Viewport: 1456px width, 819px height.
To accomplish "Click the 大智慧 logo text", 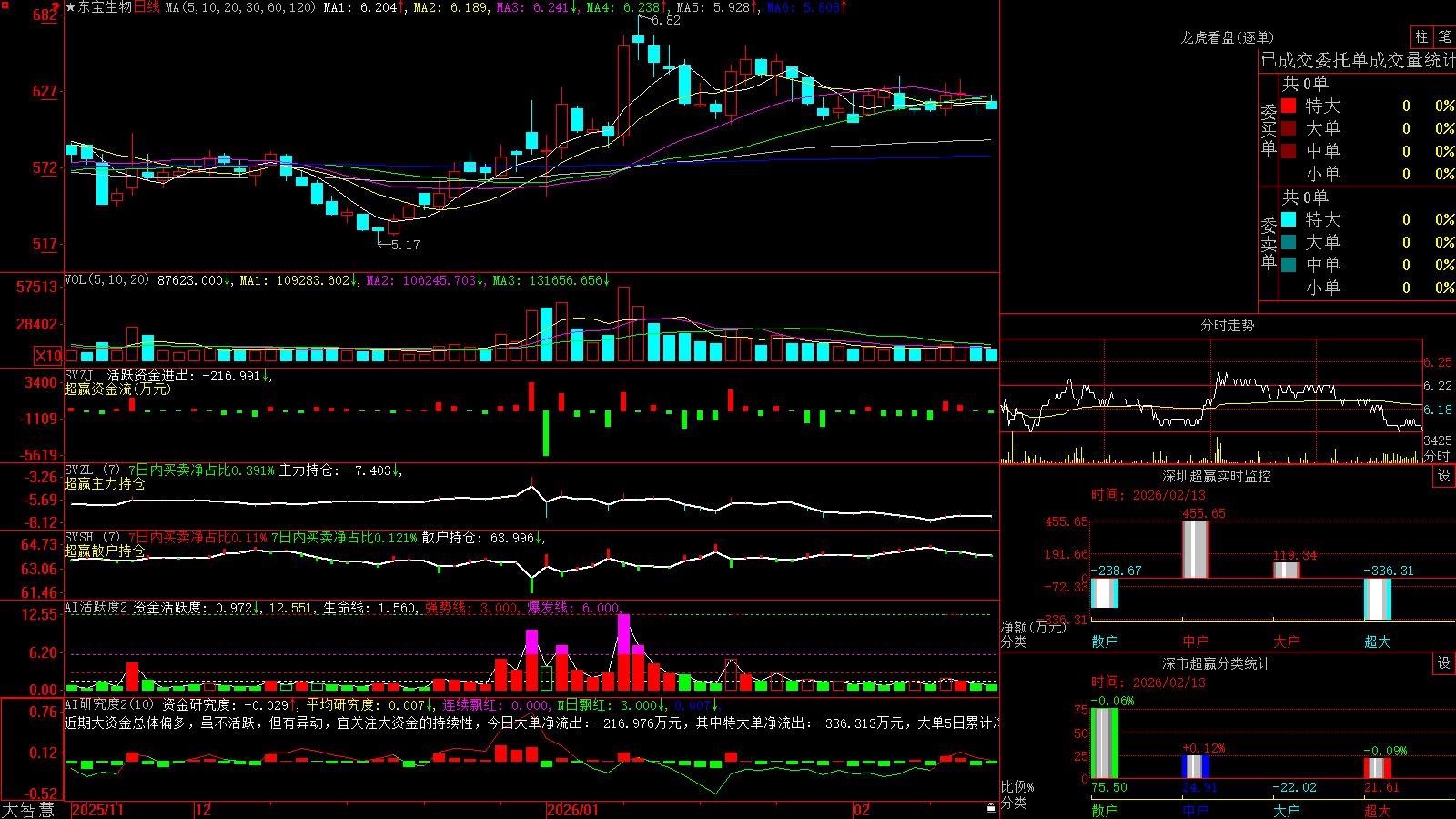I will tap(28, 810).
